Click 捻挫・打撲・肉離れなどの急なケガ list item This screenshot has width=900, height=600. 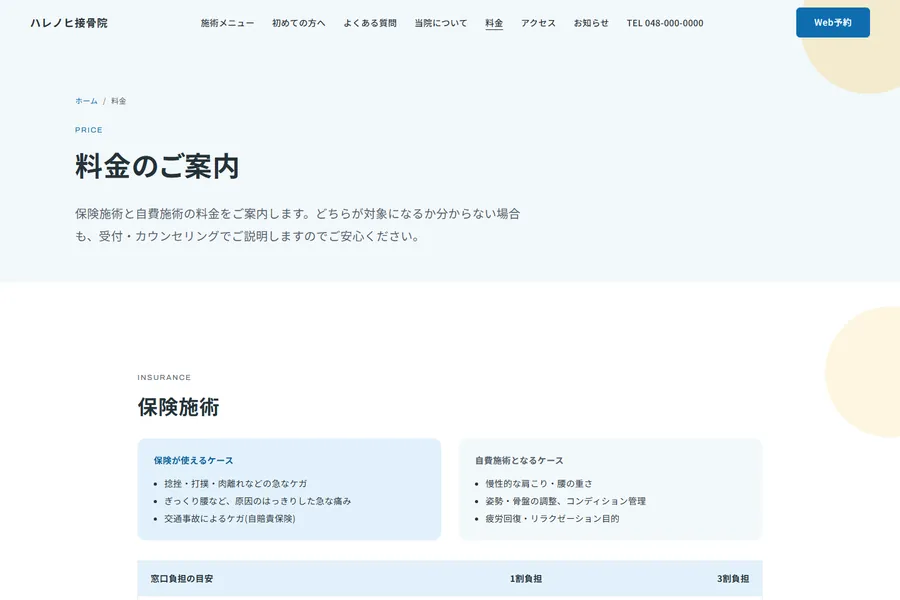(235, 483)
